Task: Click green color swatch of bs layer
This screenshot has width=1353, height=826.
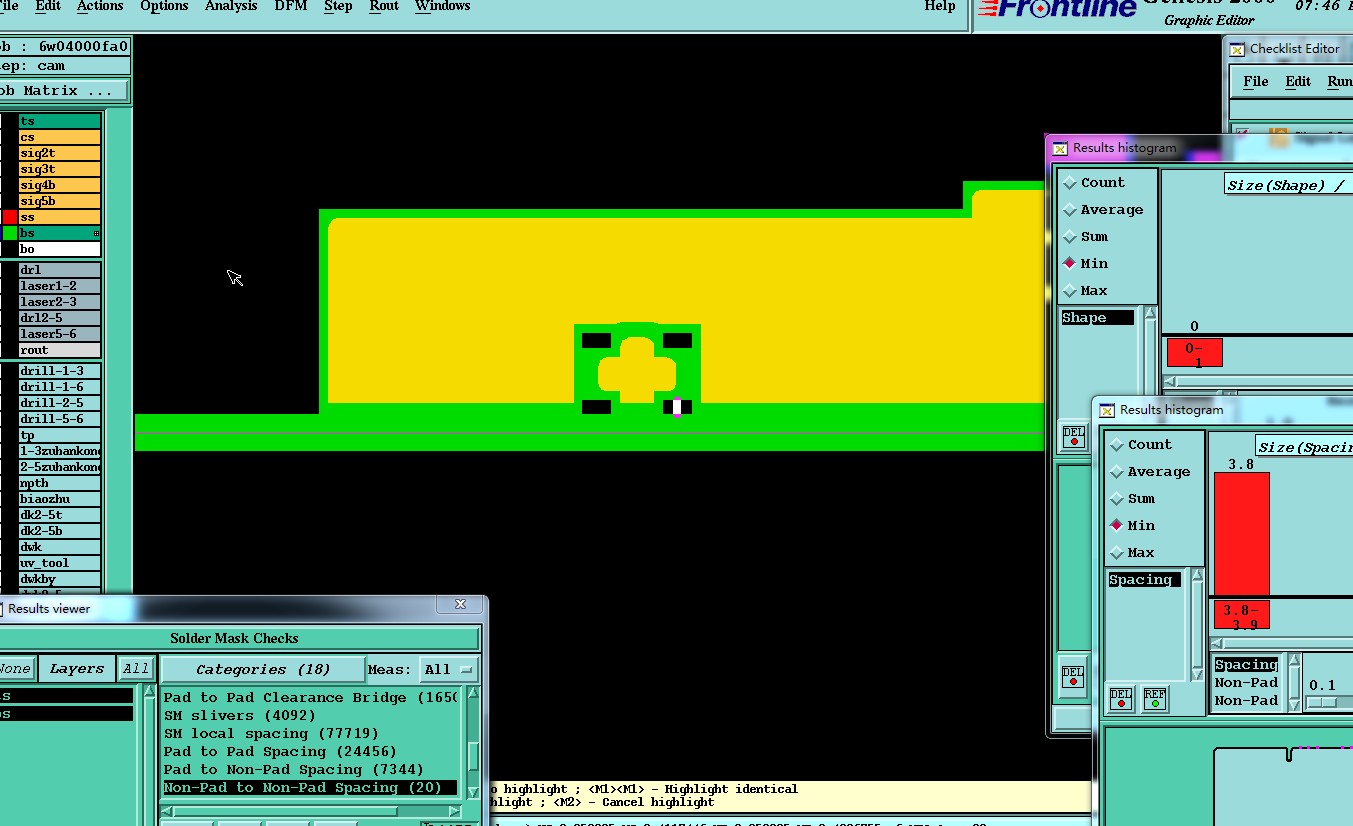Action: click(x=10, y=233)
